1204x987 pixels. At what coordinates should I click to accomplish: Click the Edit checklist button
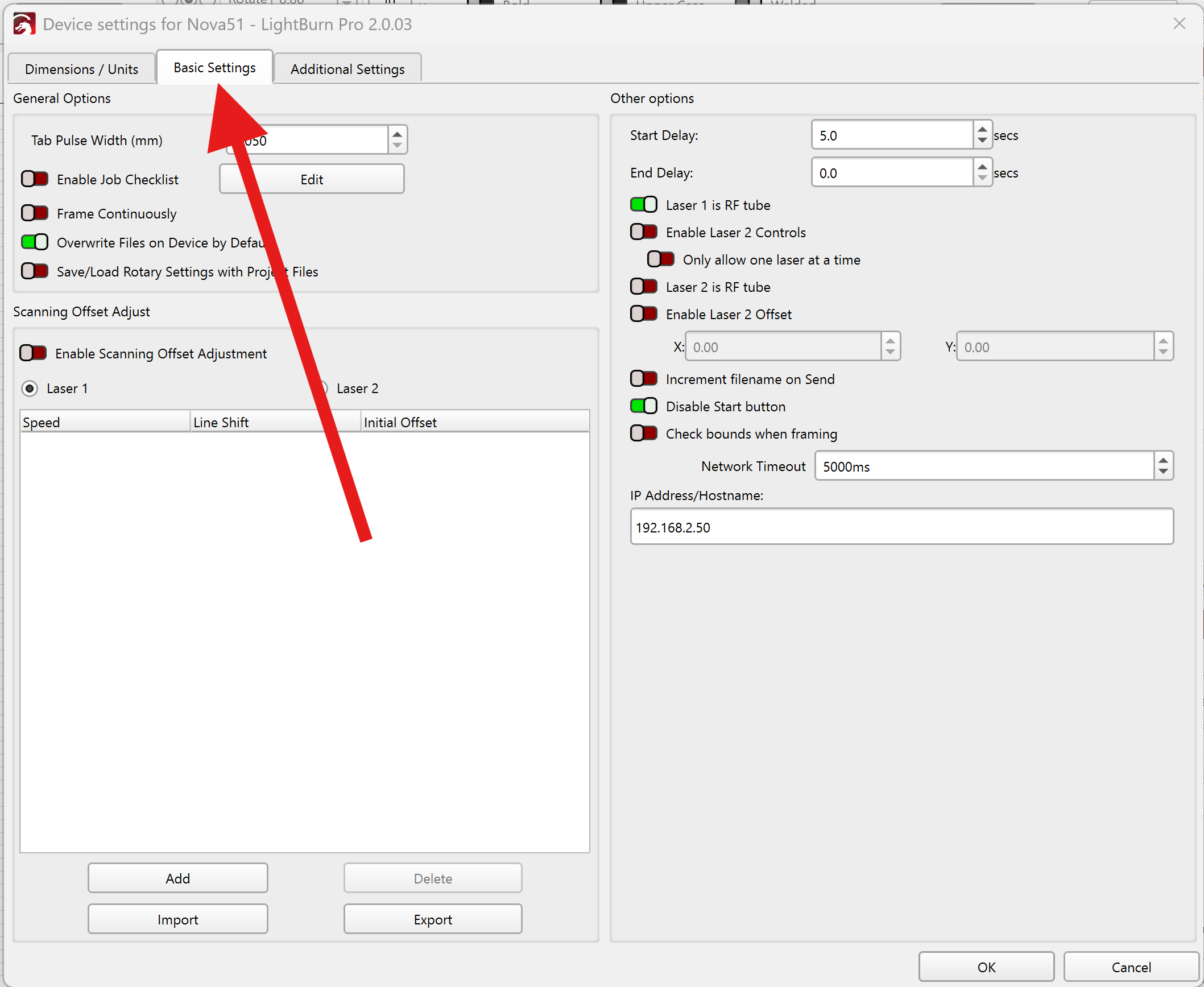(x=311, y=179)
